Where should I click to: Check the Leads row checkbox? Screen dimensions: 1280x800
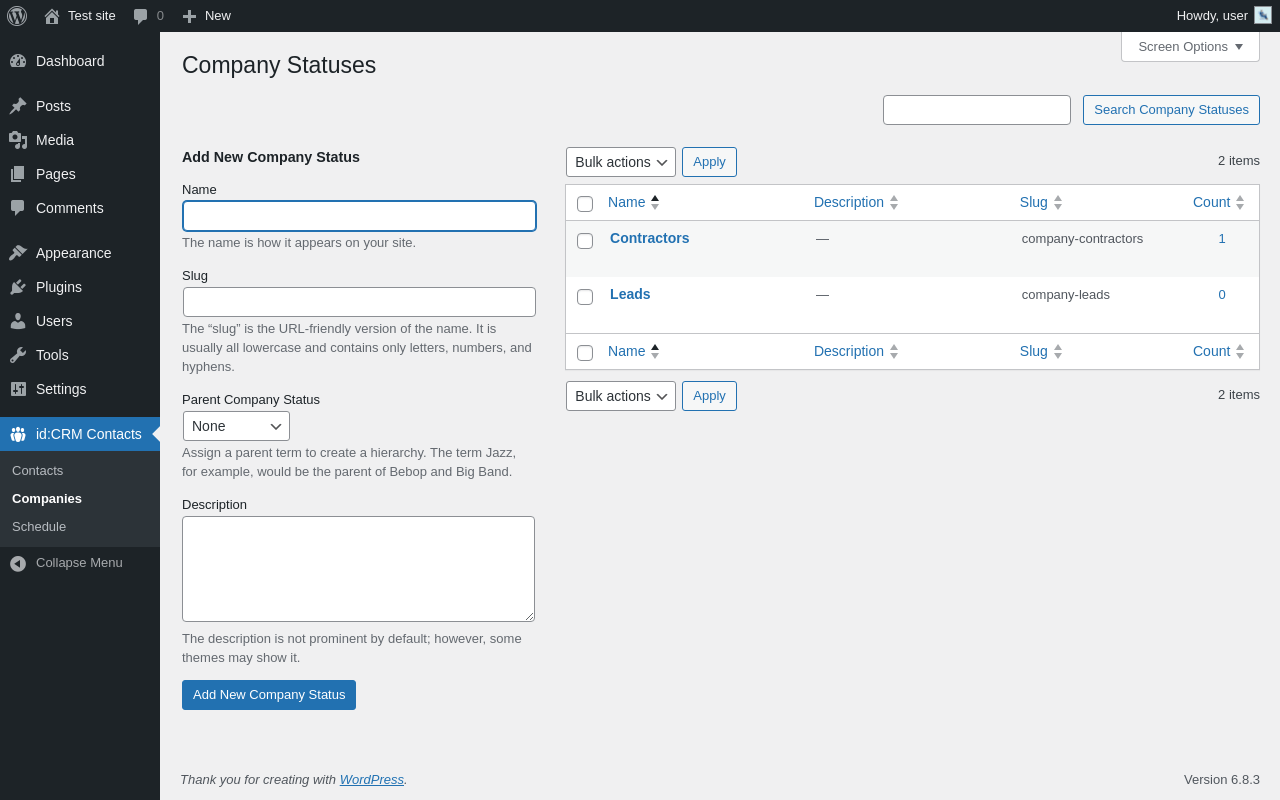[x=585, y=297]
